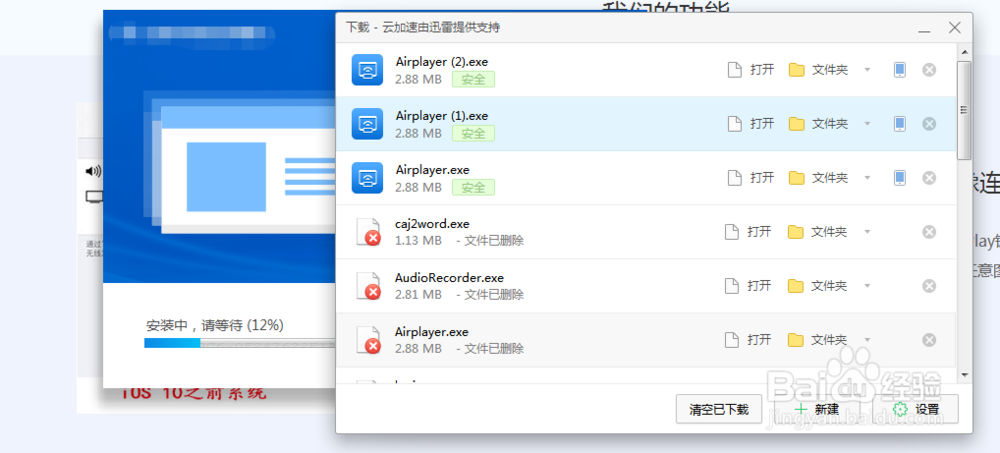The image size is (1000, 453).
Task: Open caj2word.exe via 打开
Action: click(x=748, y=232)
